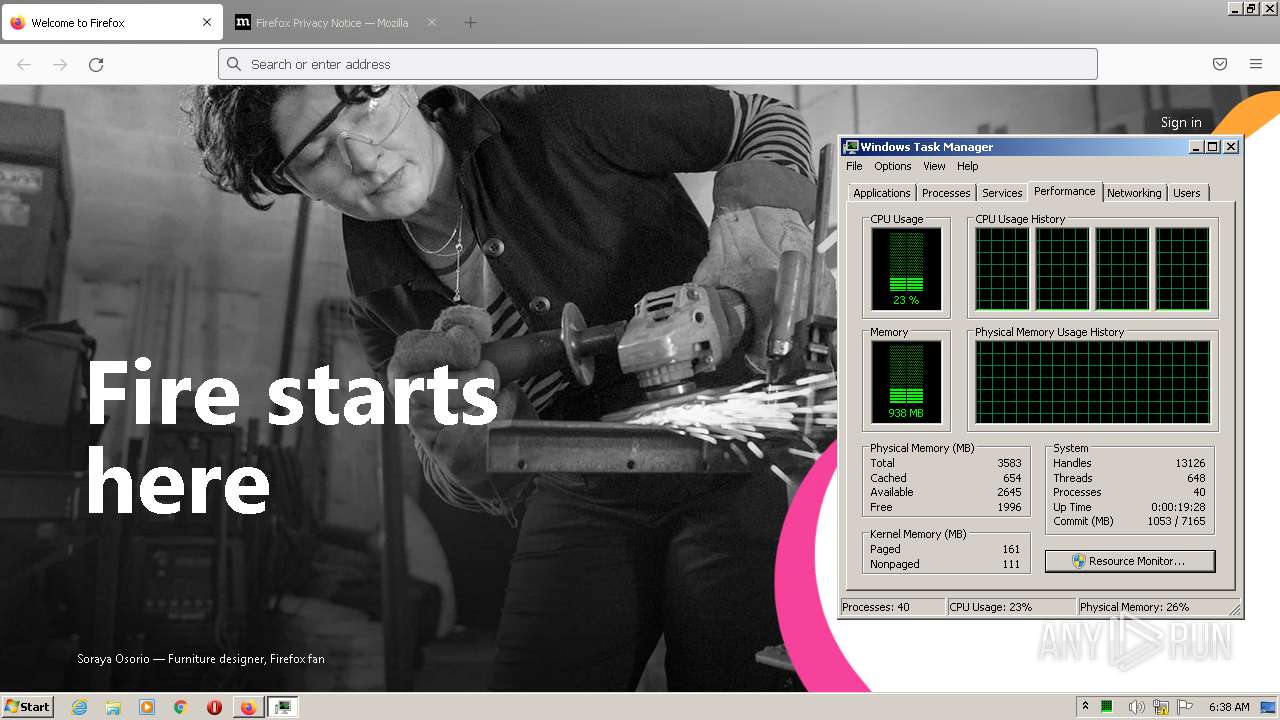The width and height of the screenshot is (1280, 720).
Task: Open a new Firefox tab with plus
Action: (x=470, y=22)
